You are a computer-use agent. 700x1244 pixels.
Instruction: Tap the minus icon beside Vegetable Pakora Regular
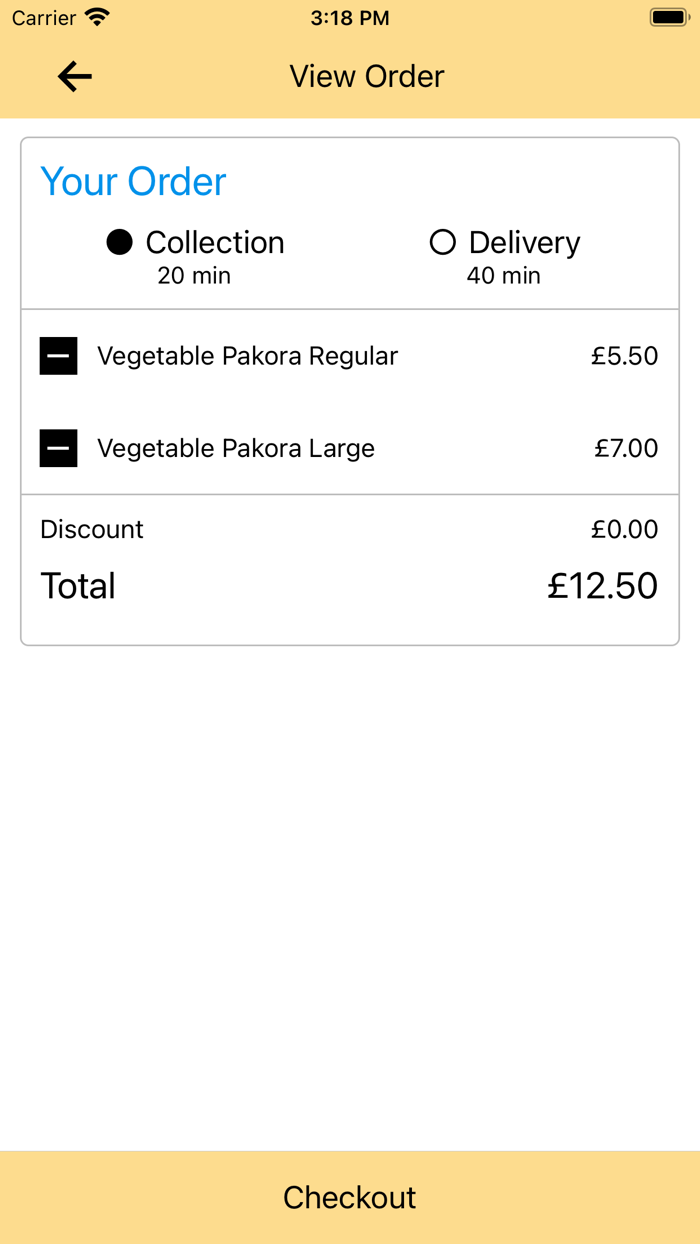click(58, 356)
